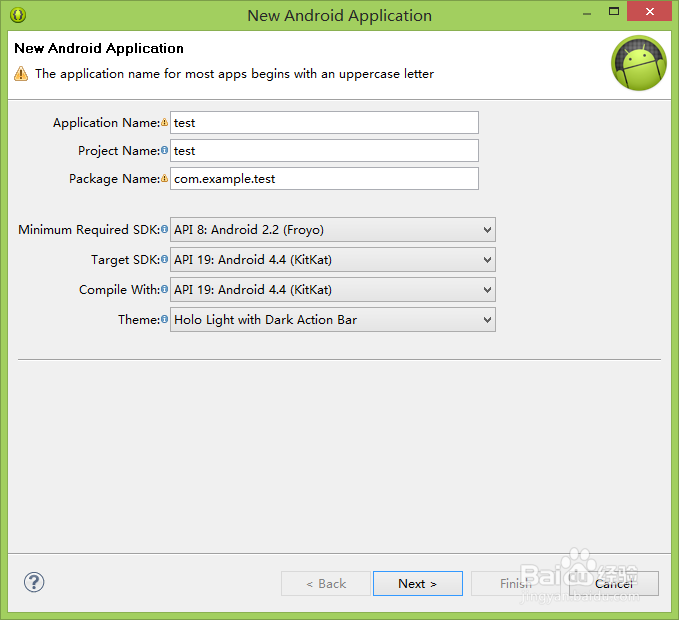
Task: Click the Package Name text field
Action: (324, 178)
